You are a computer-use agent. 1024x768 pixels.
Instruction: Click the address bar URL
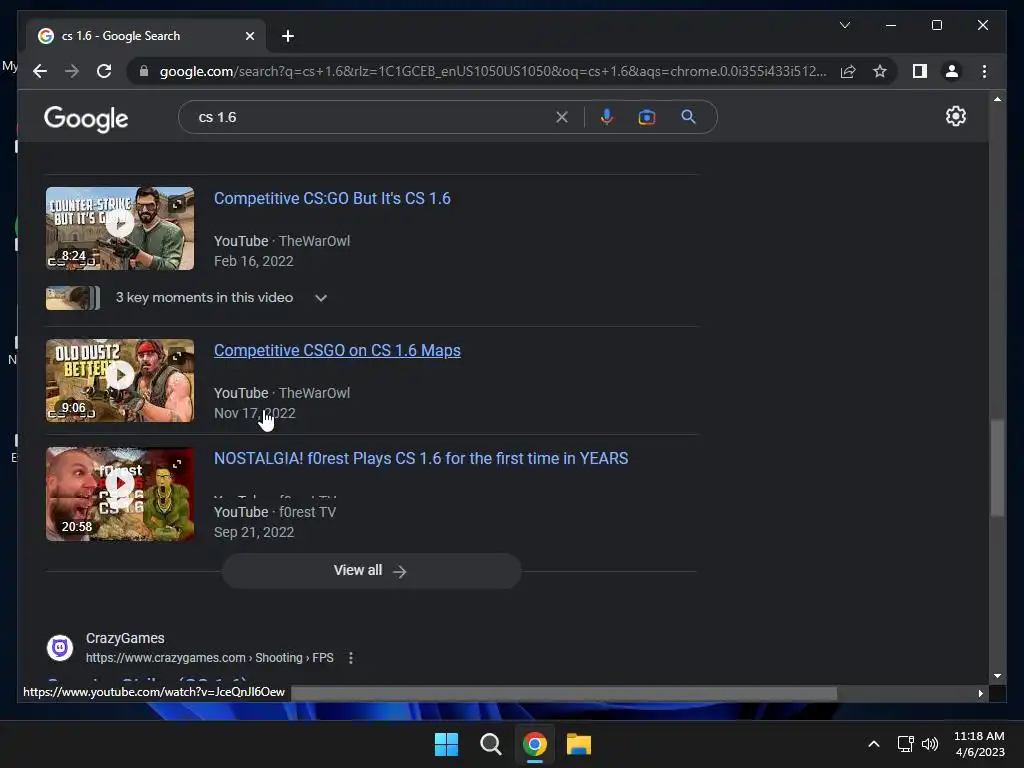pyautogui.click(x=492, y=71)
